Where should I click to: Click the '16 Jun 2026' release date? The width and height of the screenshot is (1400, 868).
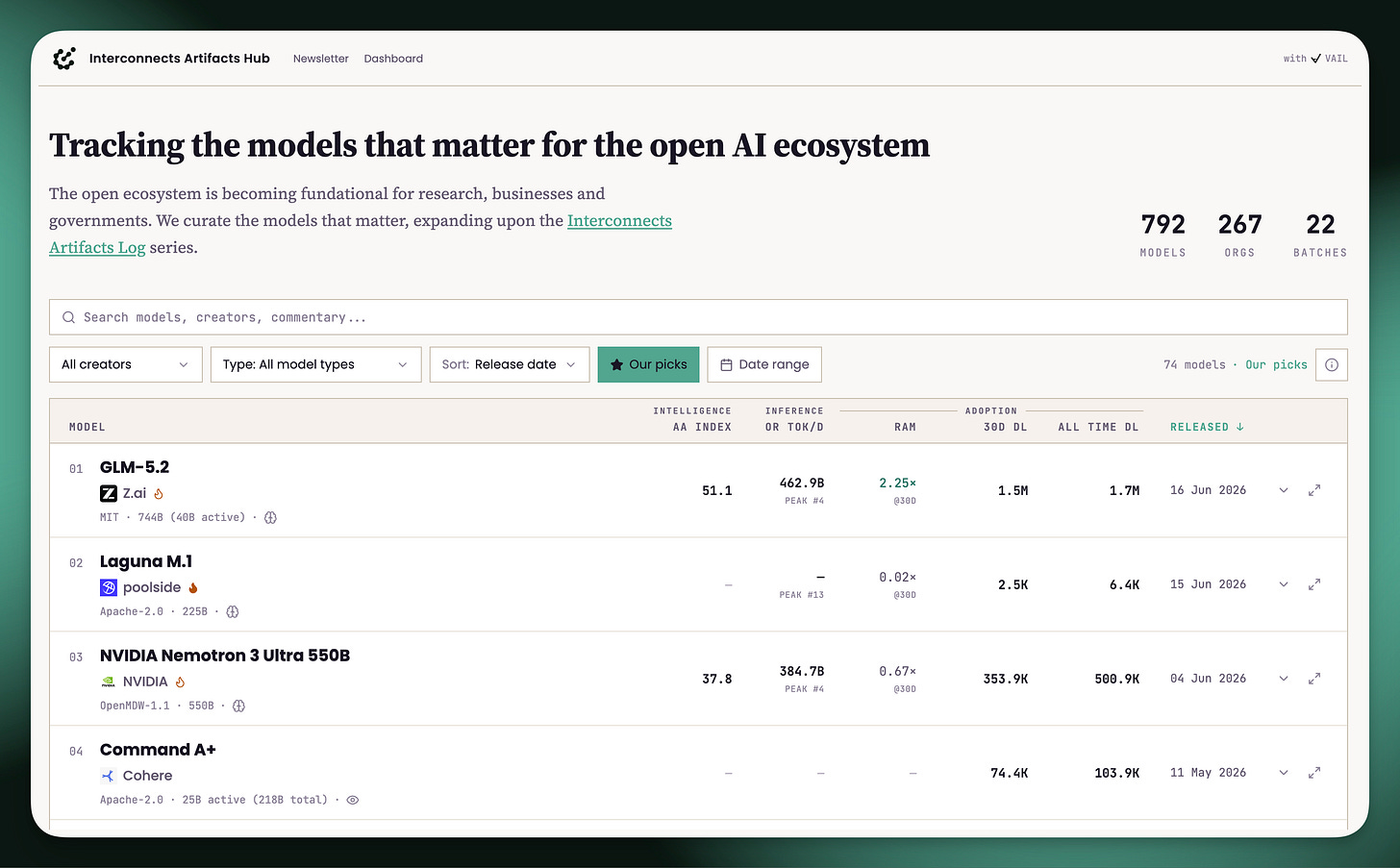(x=1208, y=490)
